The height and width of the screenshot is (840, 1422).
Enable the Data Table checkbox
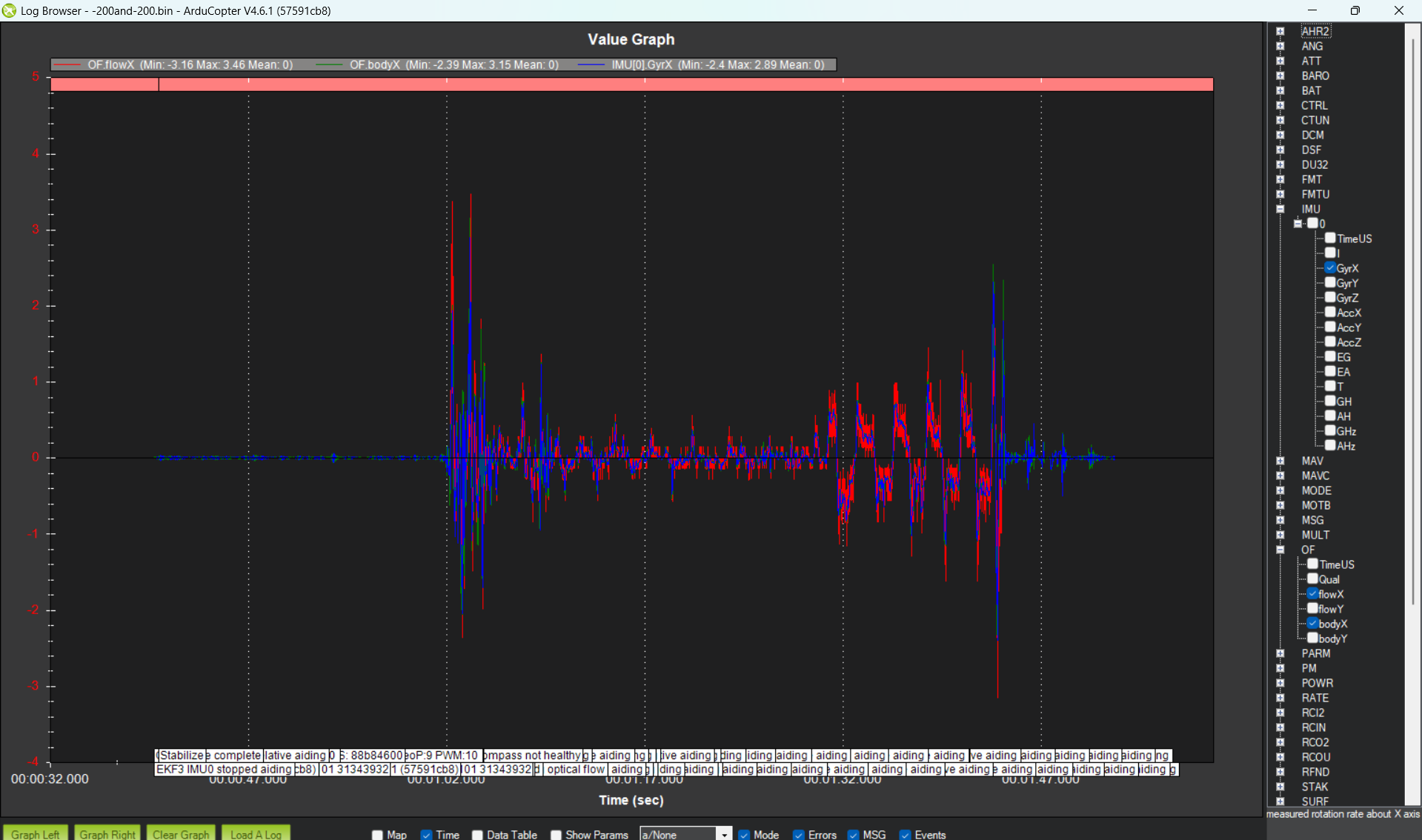pyautogui.click(x=477, y=834)
